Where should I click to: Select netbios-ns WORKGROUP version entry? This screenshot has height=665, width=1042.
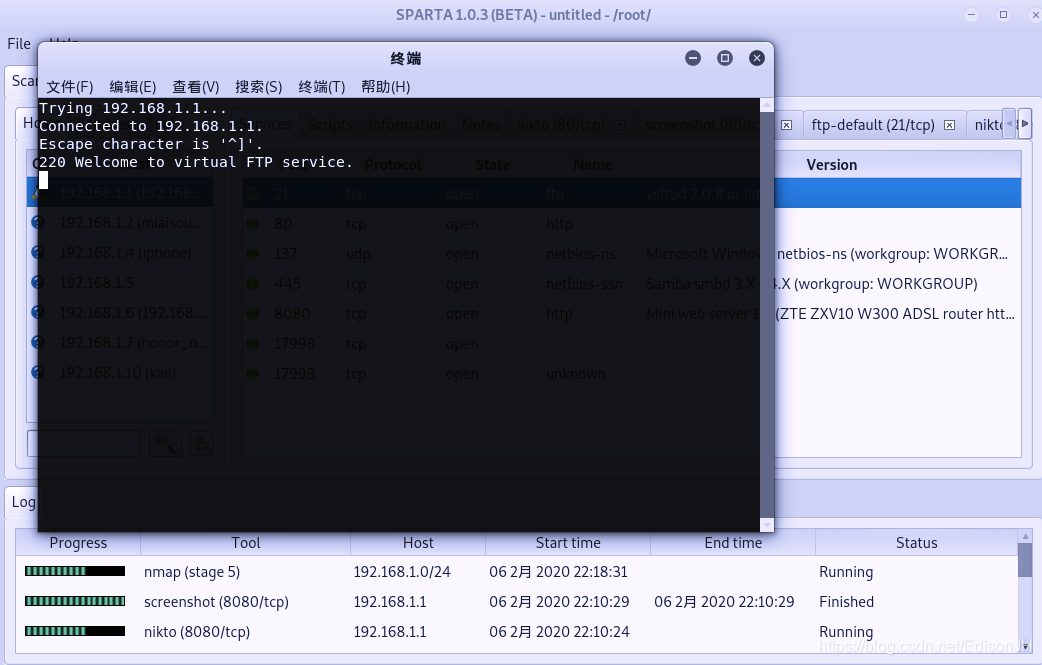(892, 254)
